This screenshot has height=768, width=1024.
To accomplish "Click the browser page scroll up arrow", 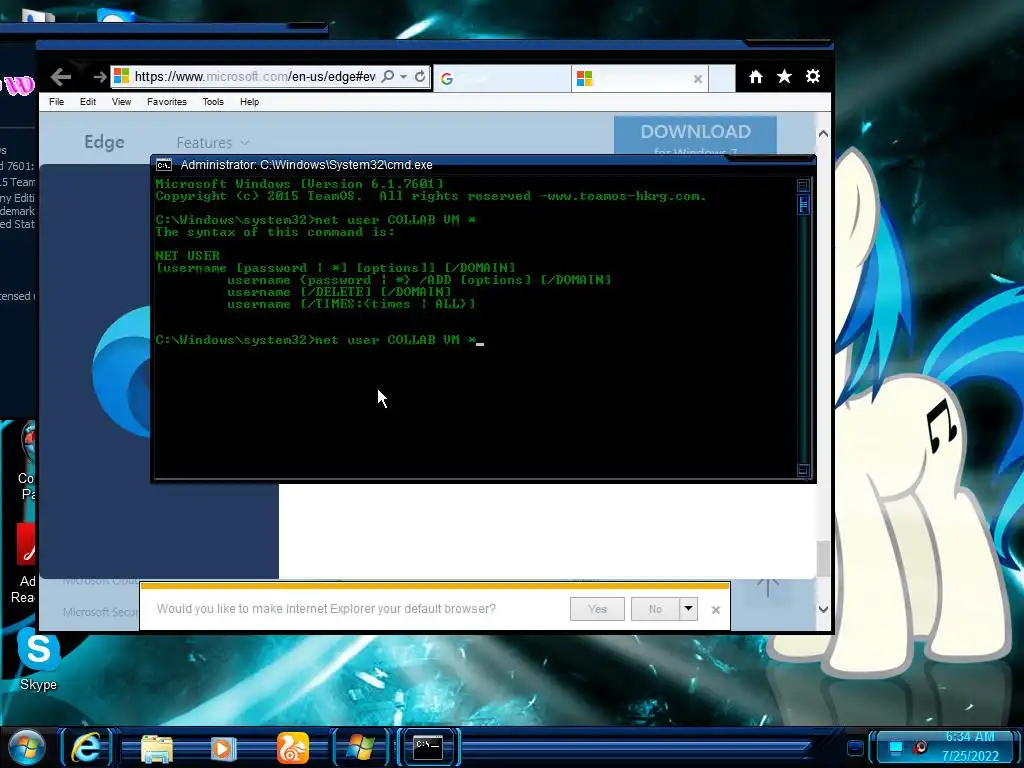I will (824, 133).
